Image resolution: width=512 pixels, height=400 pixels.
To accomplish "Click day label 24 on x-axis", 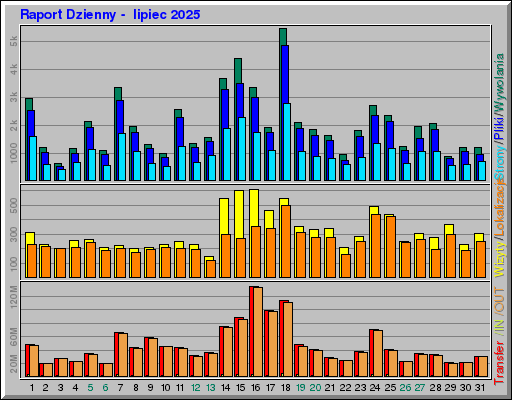I will click(375, 388).
